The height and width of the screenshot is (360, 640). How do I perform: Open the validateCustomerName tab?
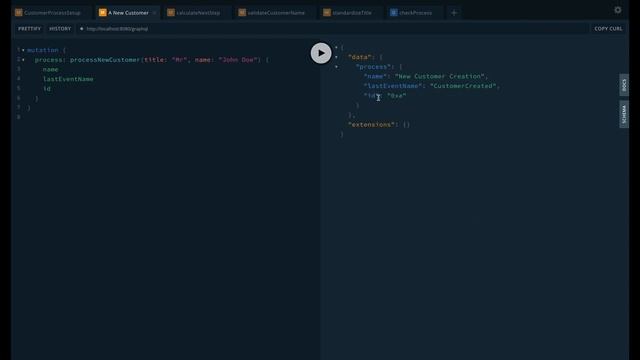click(276, 13)
